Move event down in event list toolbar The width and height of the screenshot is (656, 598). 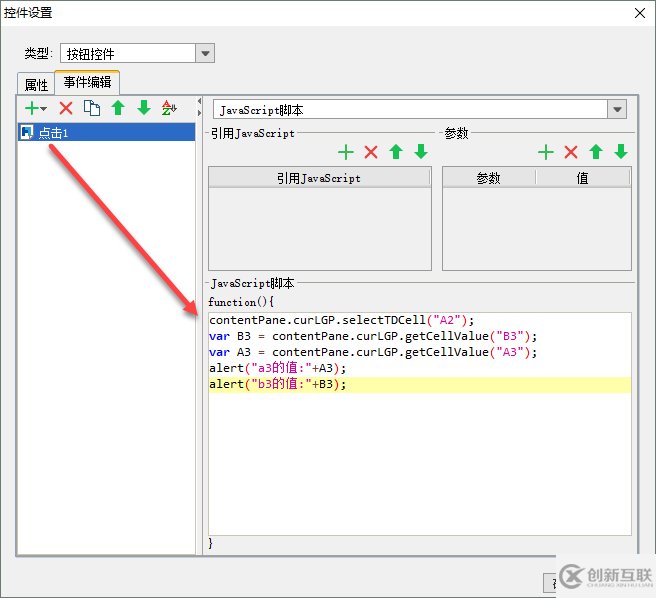[x=144, y=108]
